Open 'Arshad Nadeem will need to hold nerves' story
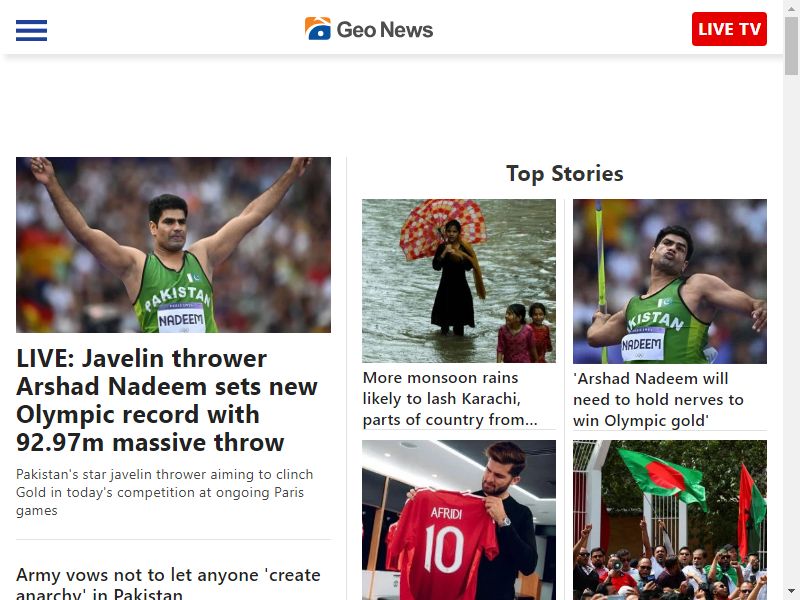This screenshot has height=600, width=800. click(658, 399)
